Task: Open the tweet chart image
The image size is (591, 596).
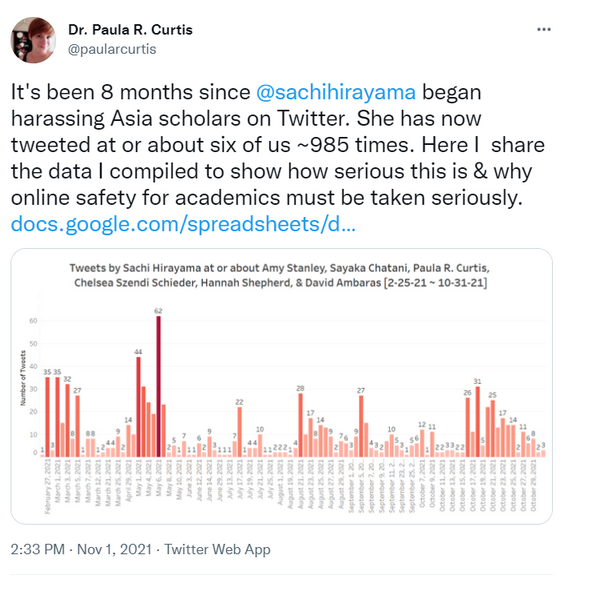Action: pyautogui.click(x=282, y=386)
